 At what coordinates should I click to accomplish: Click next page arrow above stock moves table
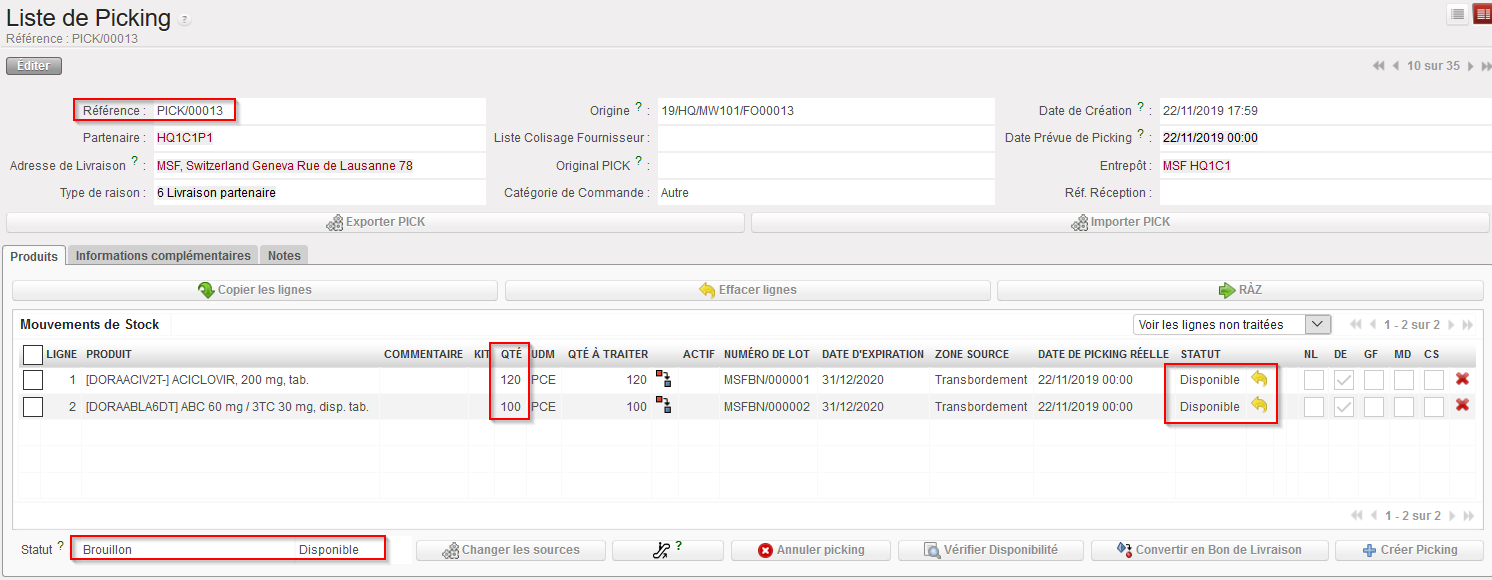(1452, 325)
